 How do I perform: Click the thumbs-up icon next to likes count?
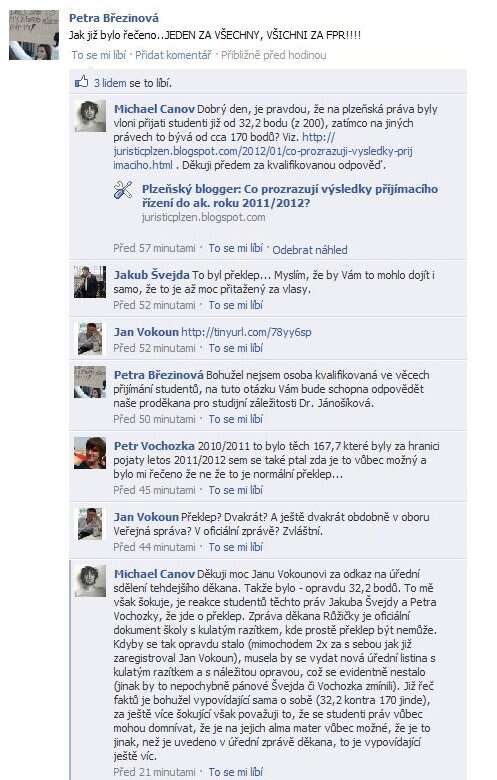tap(81, 82)
